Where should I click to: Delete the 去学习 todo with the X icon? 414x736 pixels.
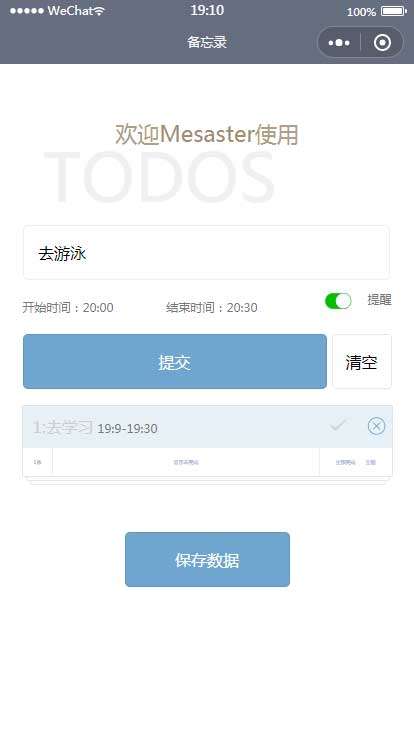[x=376, y=426]
